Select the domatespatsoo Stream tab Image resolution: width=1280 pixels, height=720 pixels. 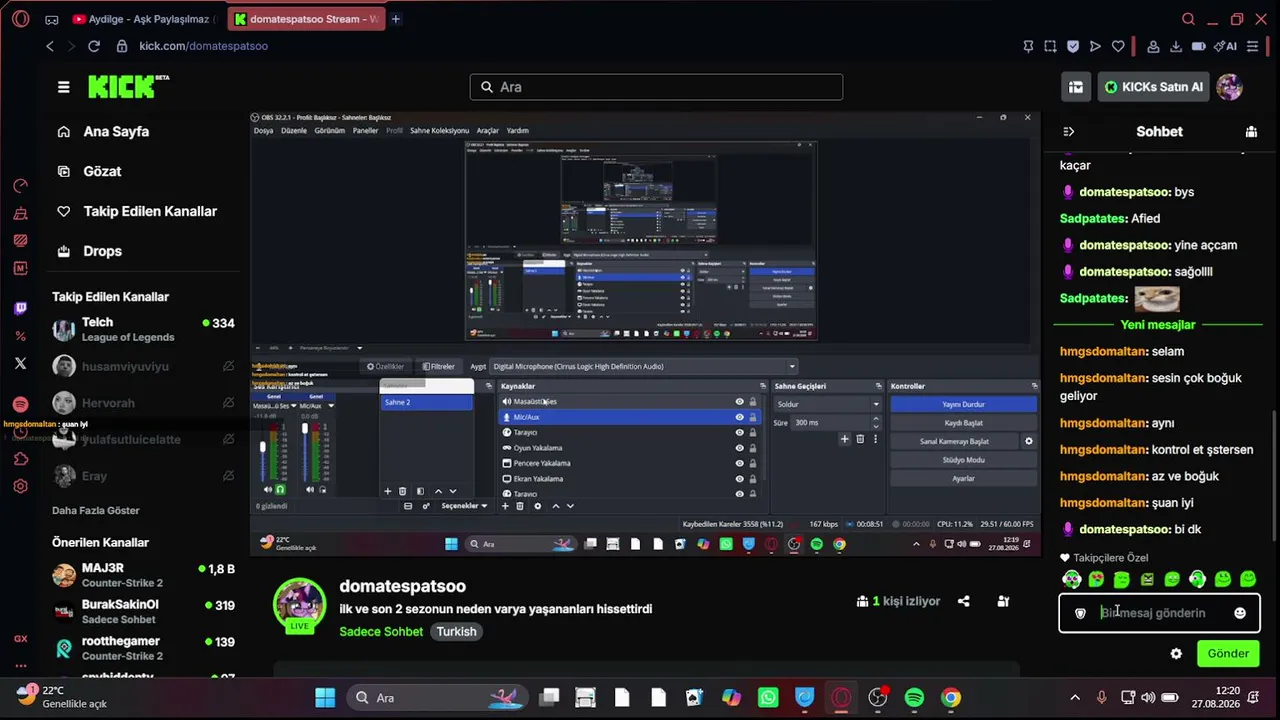[x=306, y=19]
